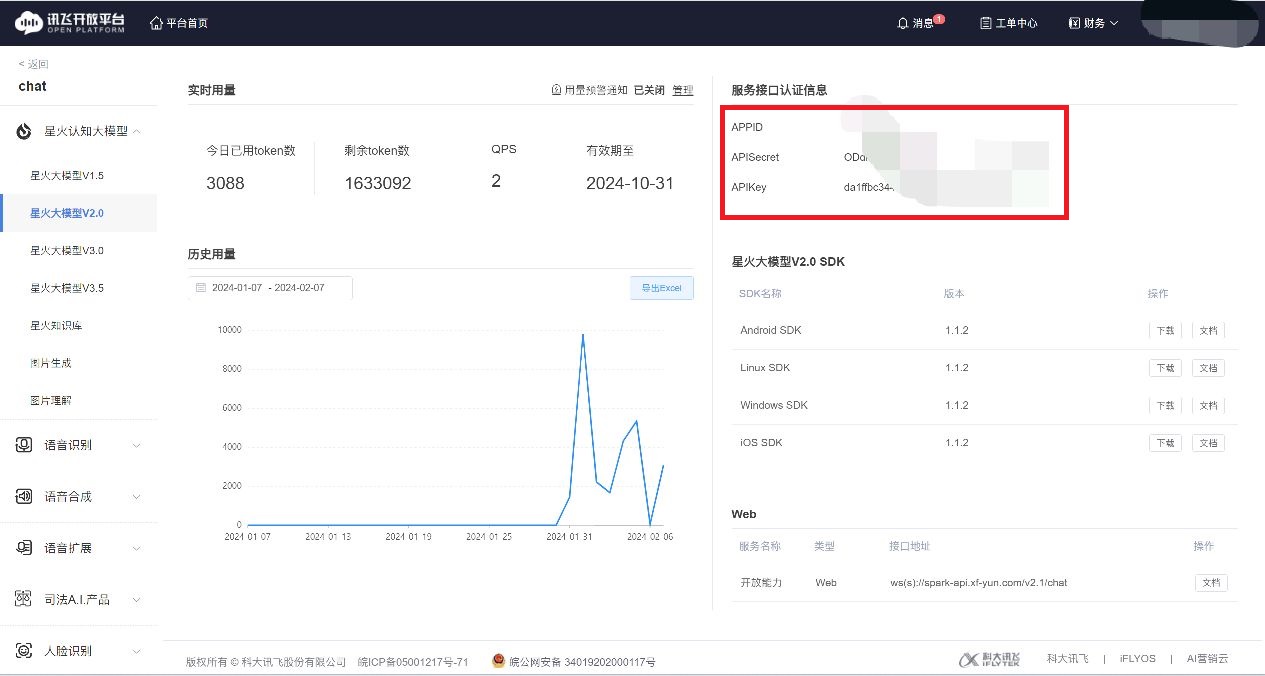Click the 语音合成 sidebar icon
The image size is (1265, 676).
coord(24,496)
